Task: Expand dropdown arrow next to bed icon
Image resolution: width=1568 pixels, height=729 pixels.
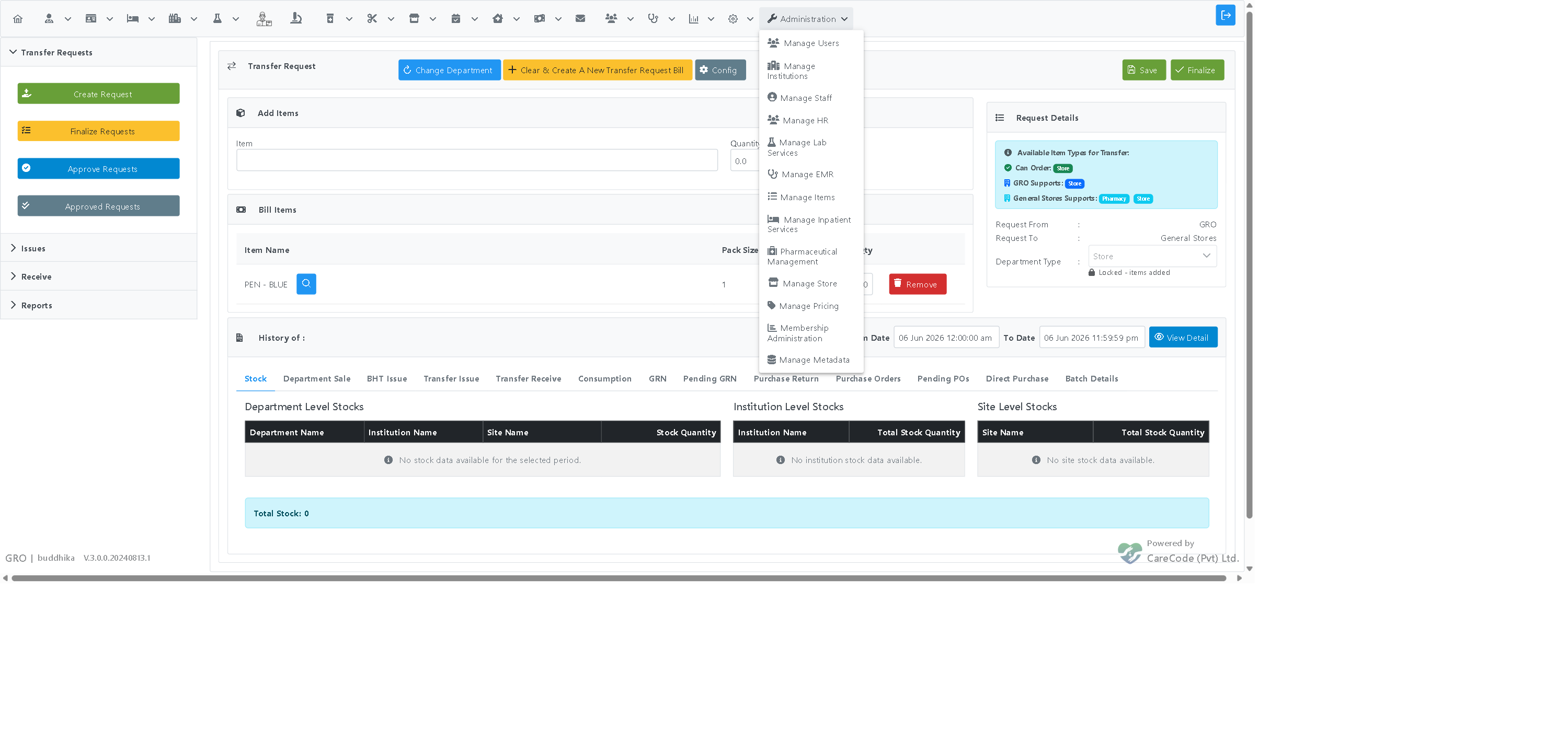Action: [x=152, y=19]
